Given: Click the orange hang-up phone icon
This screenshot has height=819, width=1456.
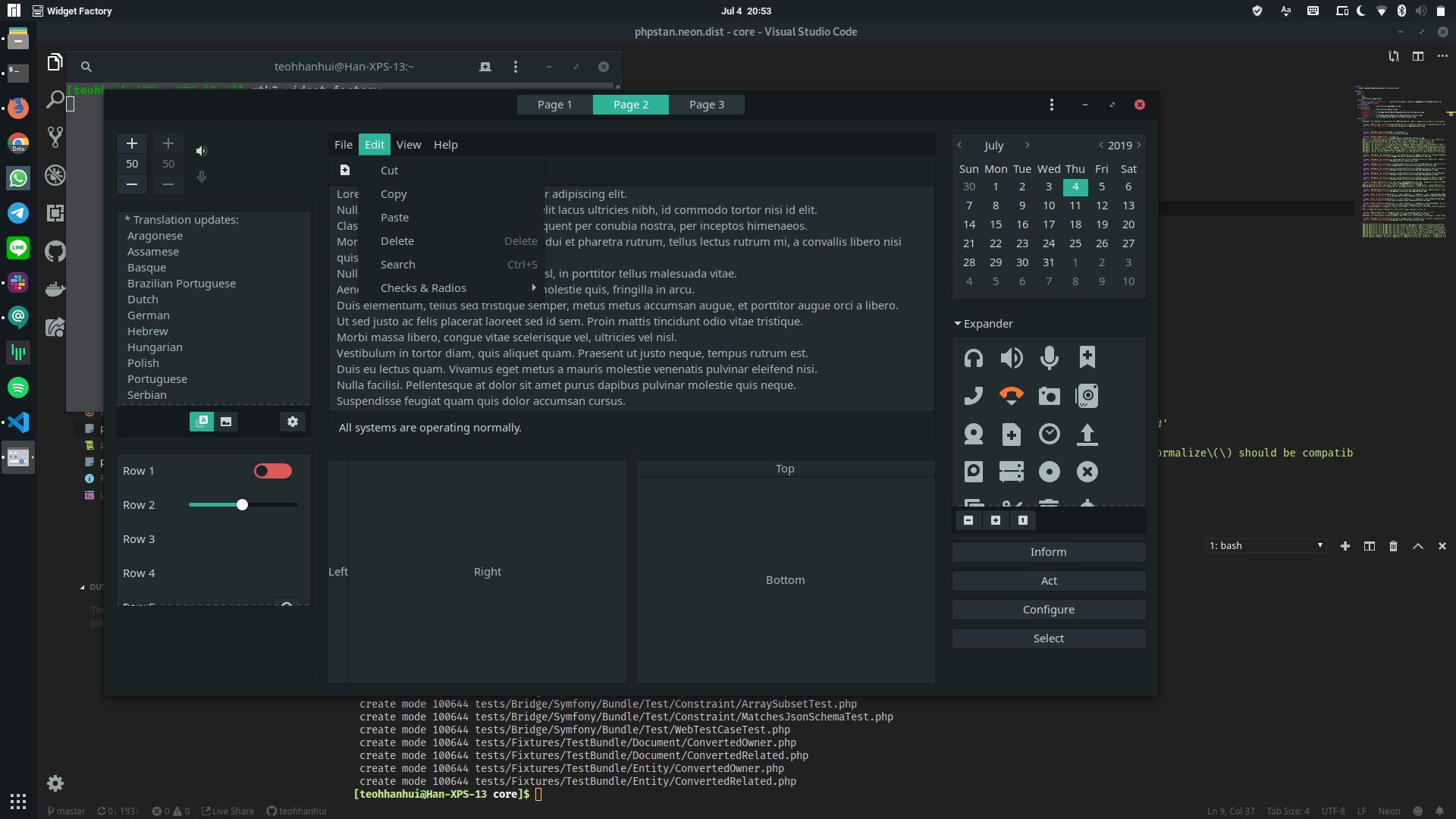Looking at the screenshot, I should [1012, 395].
